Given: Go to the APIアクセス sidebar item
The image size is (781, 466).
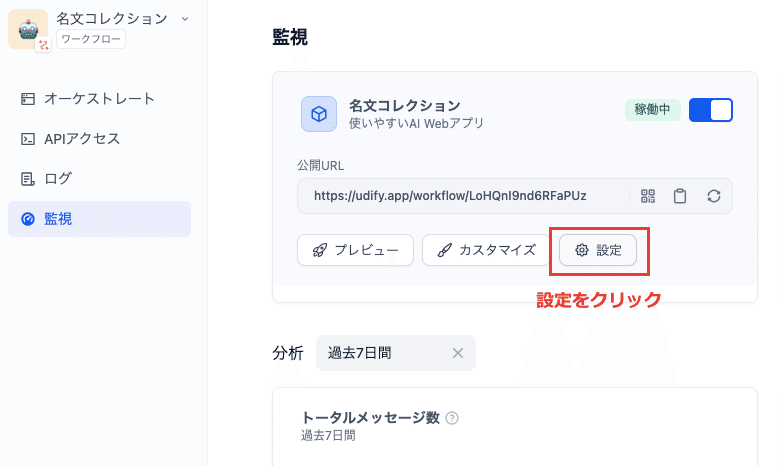Looking at the screenshot, I should (x=100, y=138).
